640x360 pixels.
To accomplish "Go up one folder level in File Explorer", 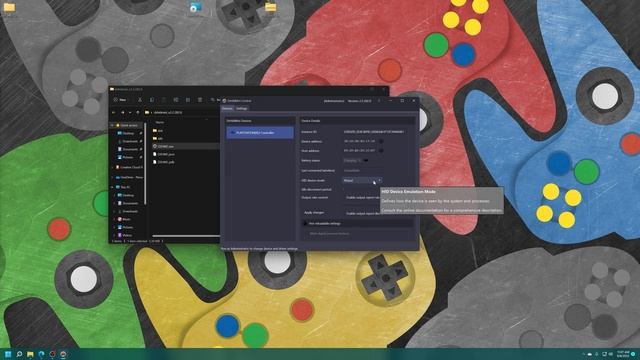I will (138, 112).
